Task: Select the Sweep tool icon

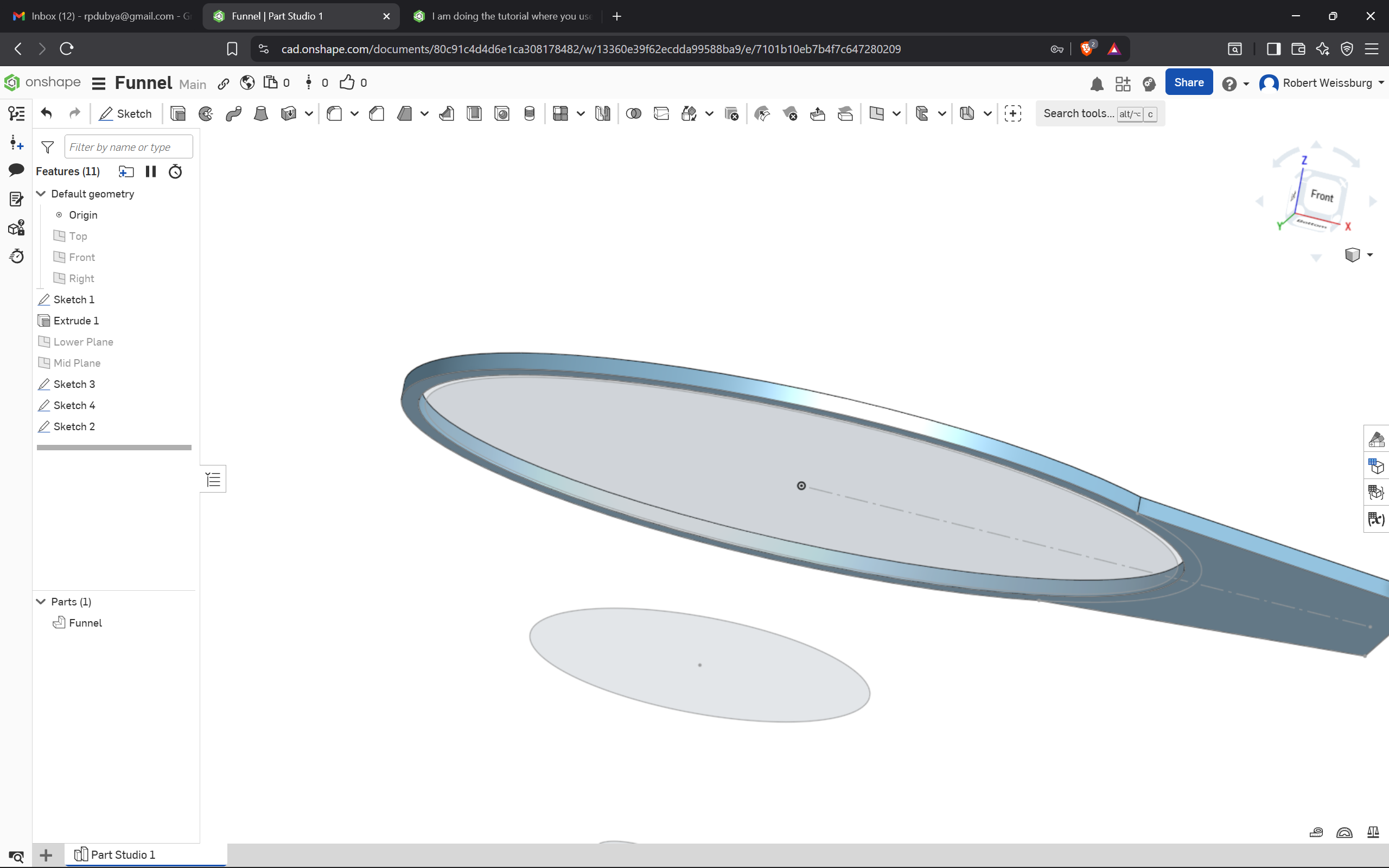Action: (x=234, y=114)
